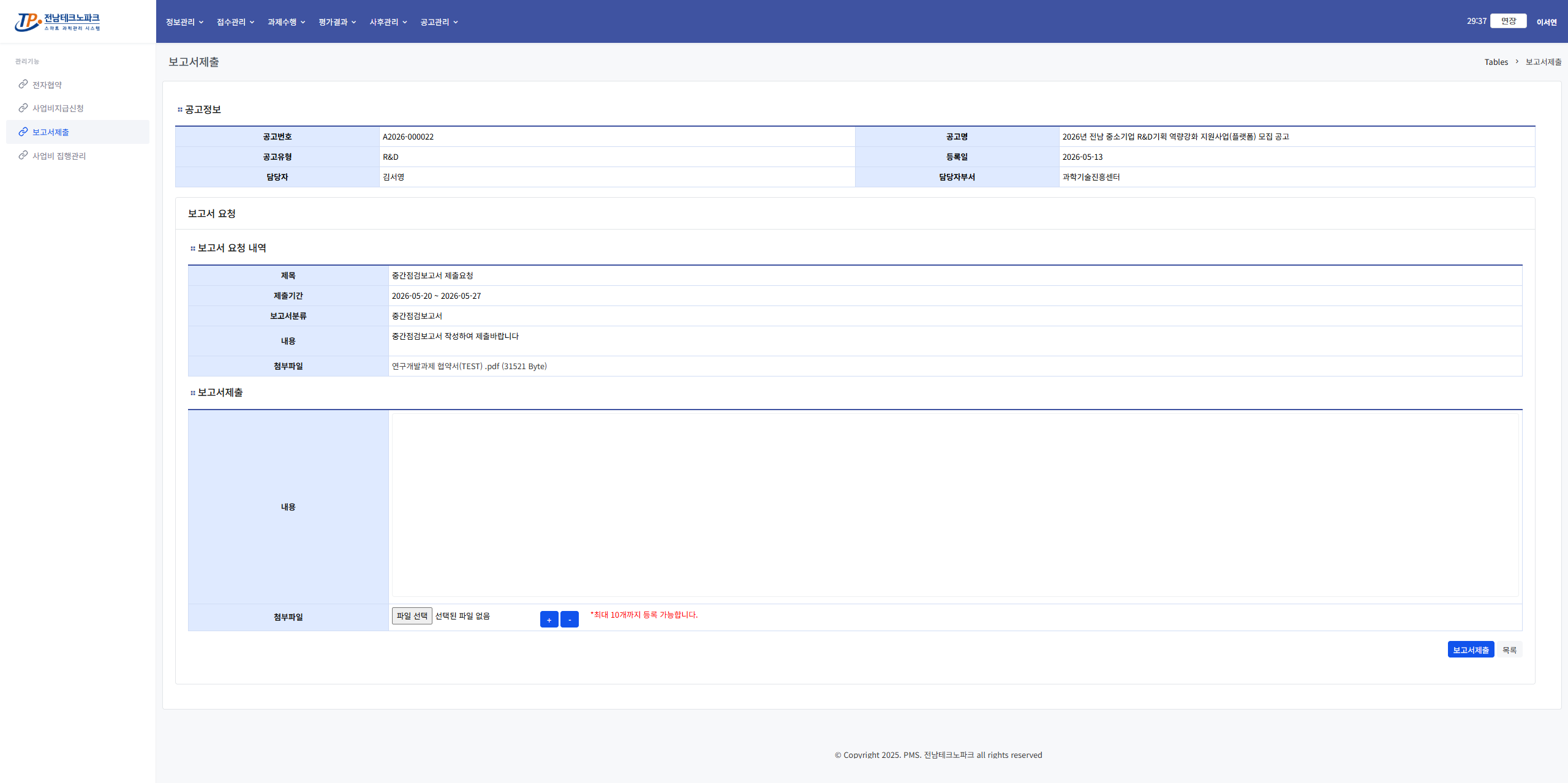Click the 제목 value 중간점검보고서 제출요청
The width and height of the screenshot is (1568, 783).
(432, 275)
